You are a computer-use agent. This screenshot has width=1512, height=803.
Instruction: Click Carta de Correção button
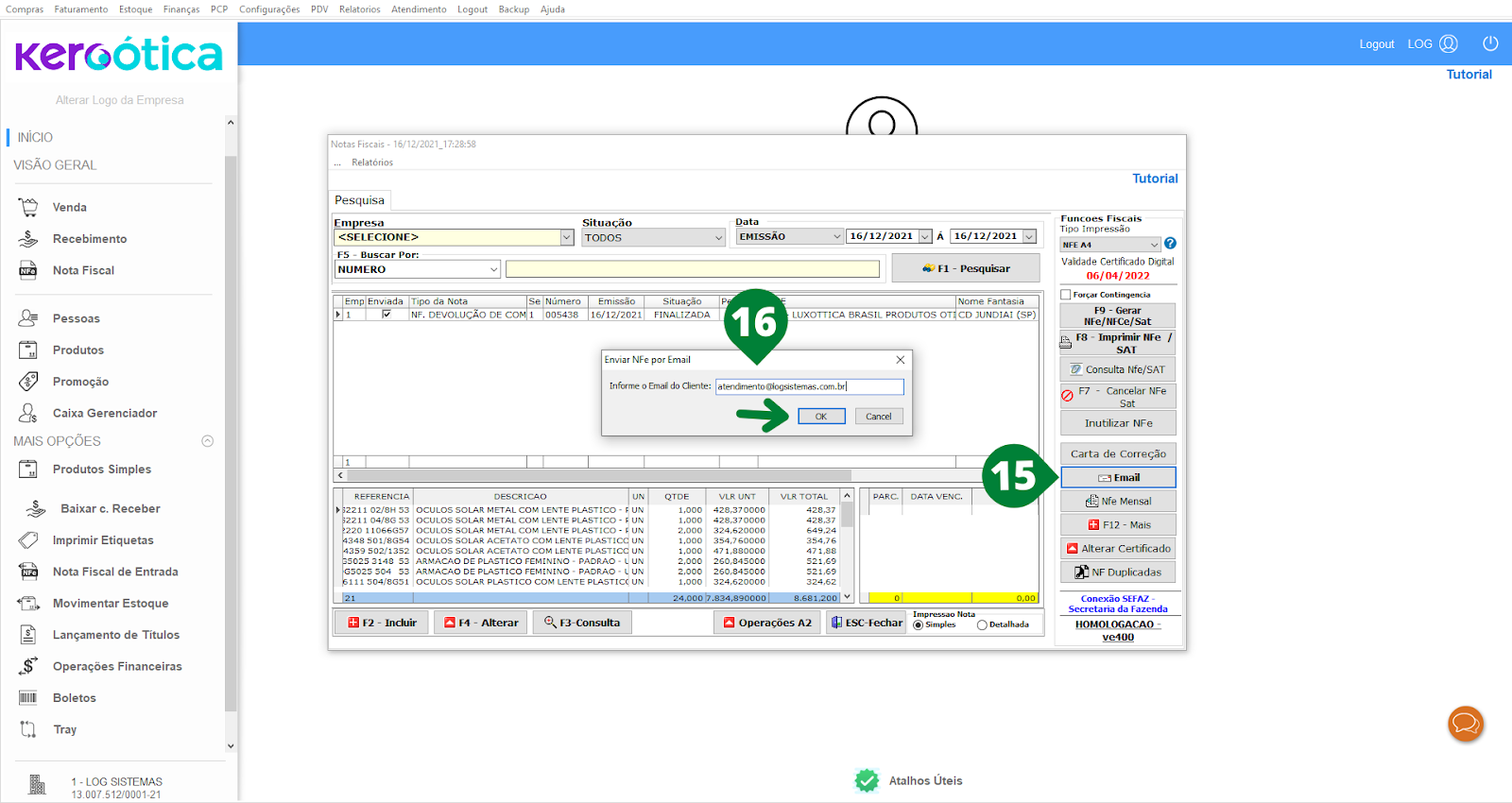(x=1118, y=453)
